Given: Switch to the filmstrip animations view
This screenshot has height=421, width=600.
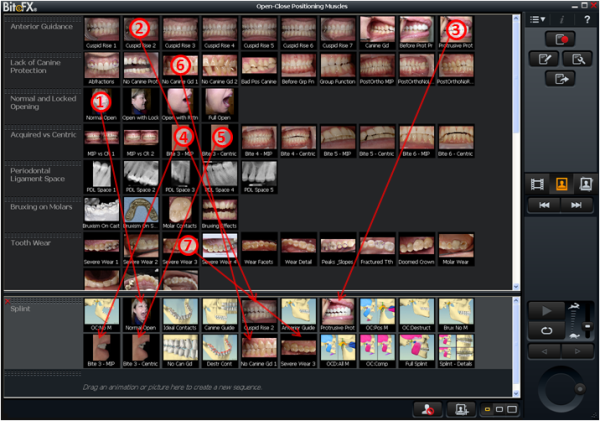Looking at the screenshot, I should click(536, 183).
